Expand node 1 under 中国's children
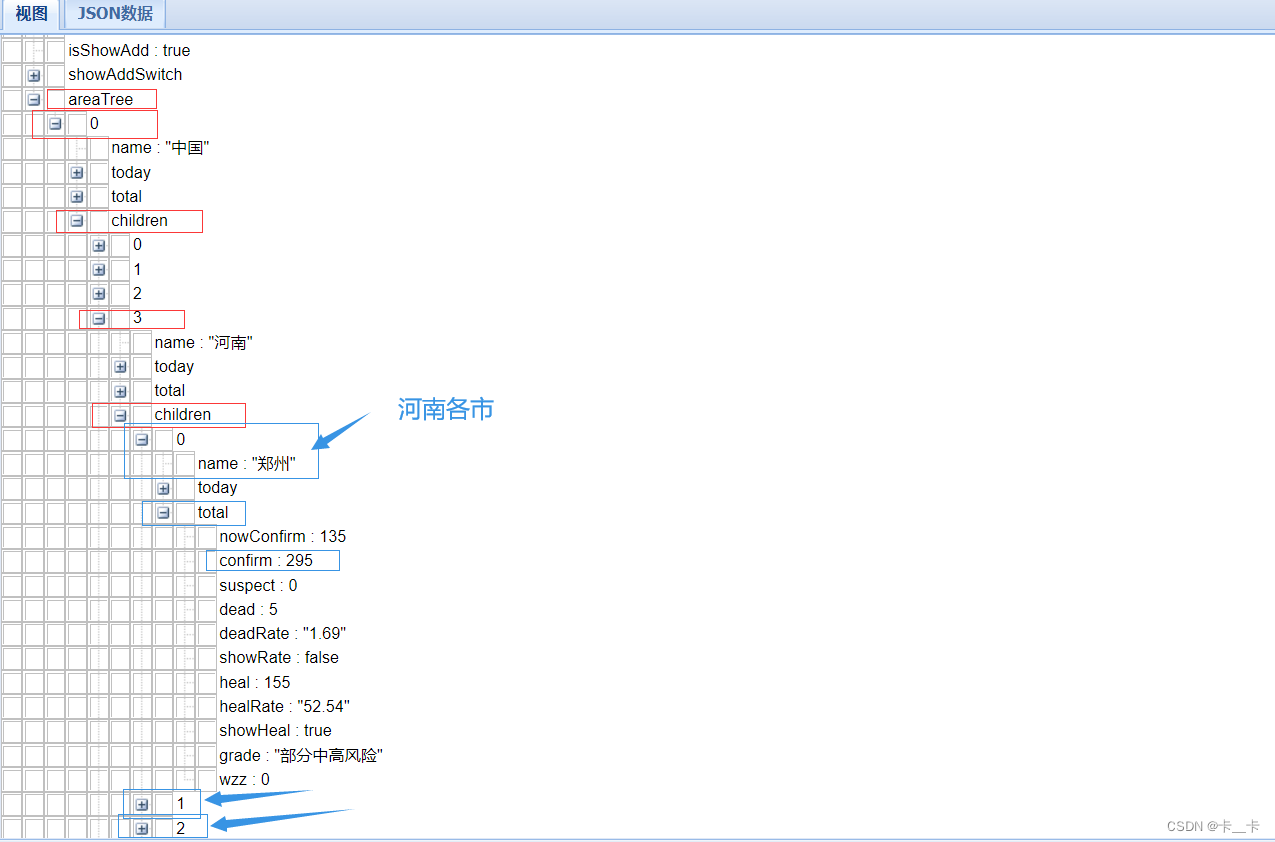 99,269
